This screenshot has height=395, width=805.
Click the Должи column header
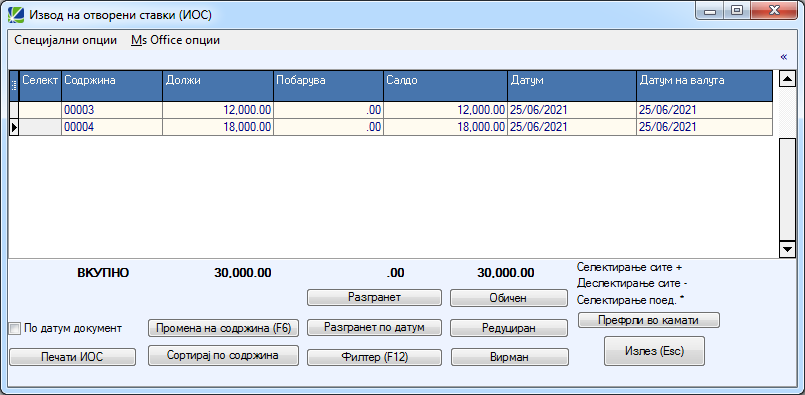tap(218, 86)
